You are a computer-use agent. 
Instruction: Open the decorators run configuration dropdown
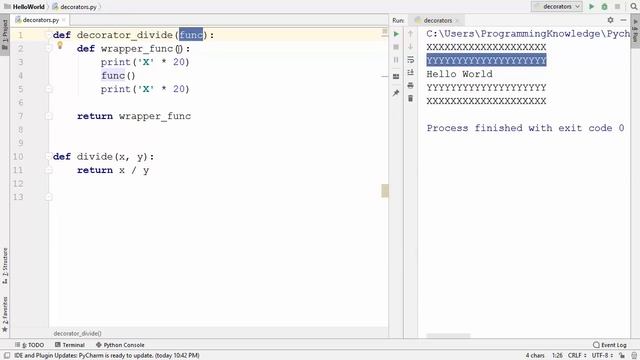[557, 7]
